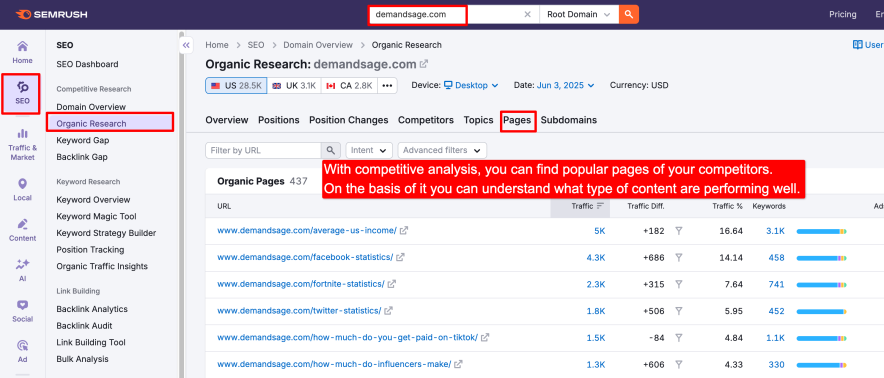Open the fortnite-statistics page link

pyautogui.click(x=301, y=284)
